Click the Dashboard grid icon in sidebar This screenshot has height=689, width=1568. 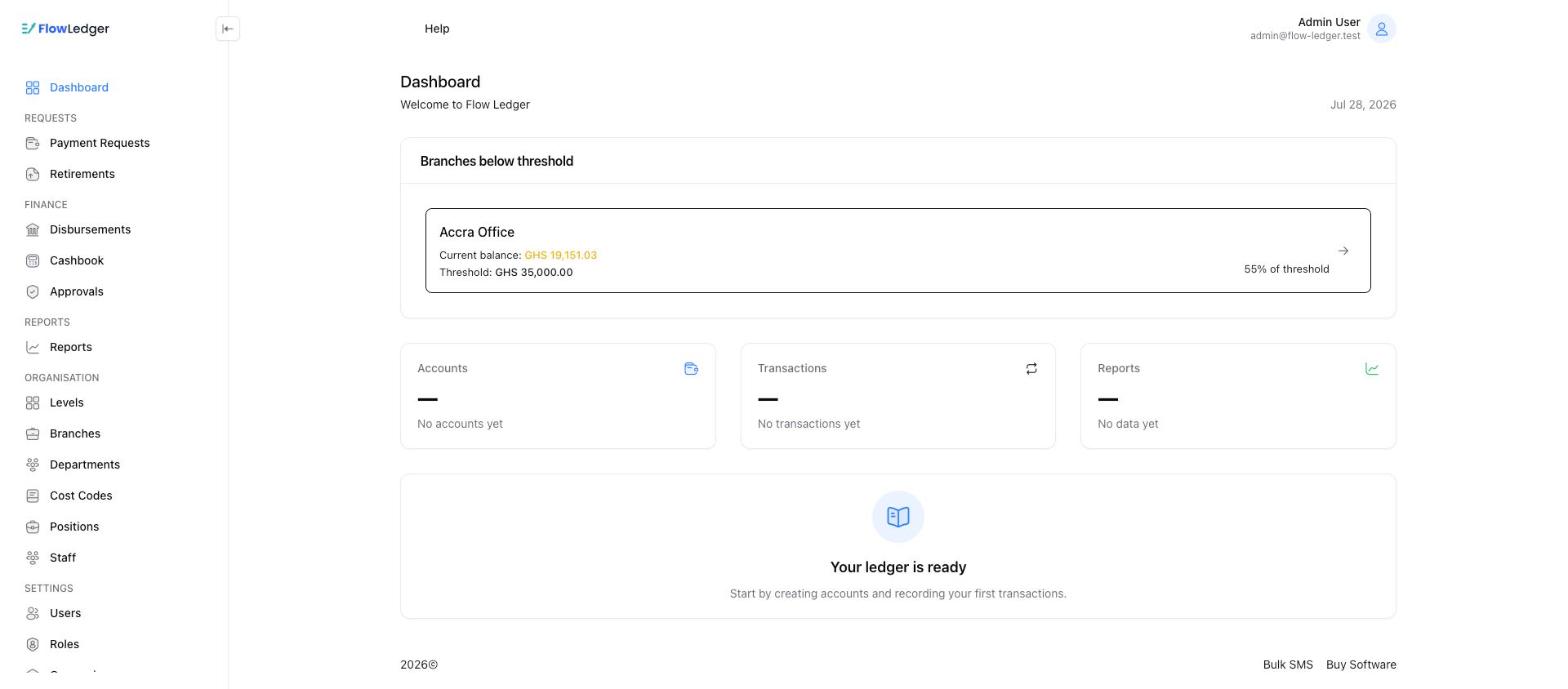(32, 88)
